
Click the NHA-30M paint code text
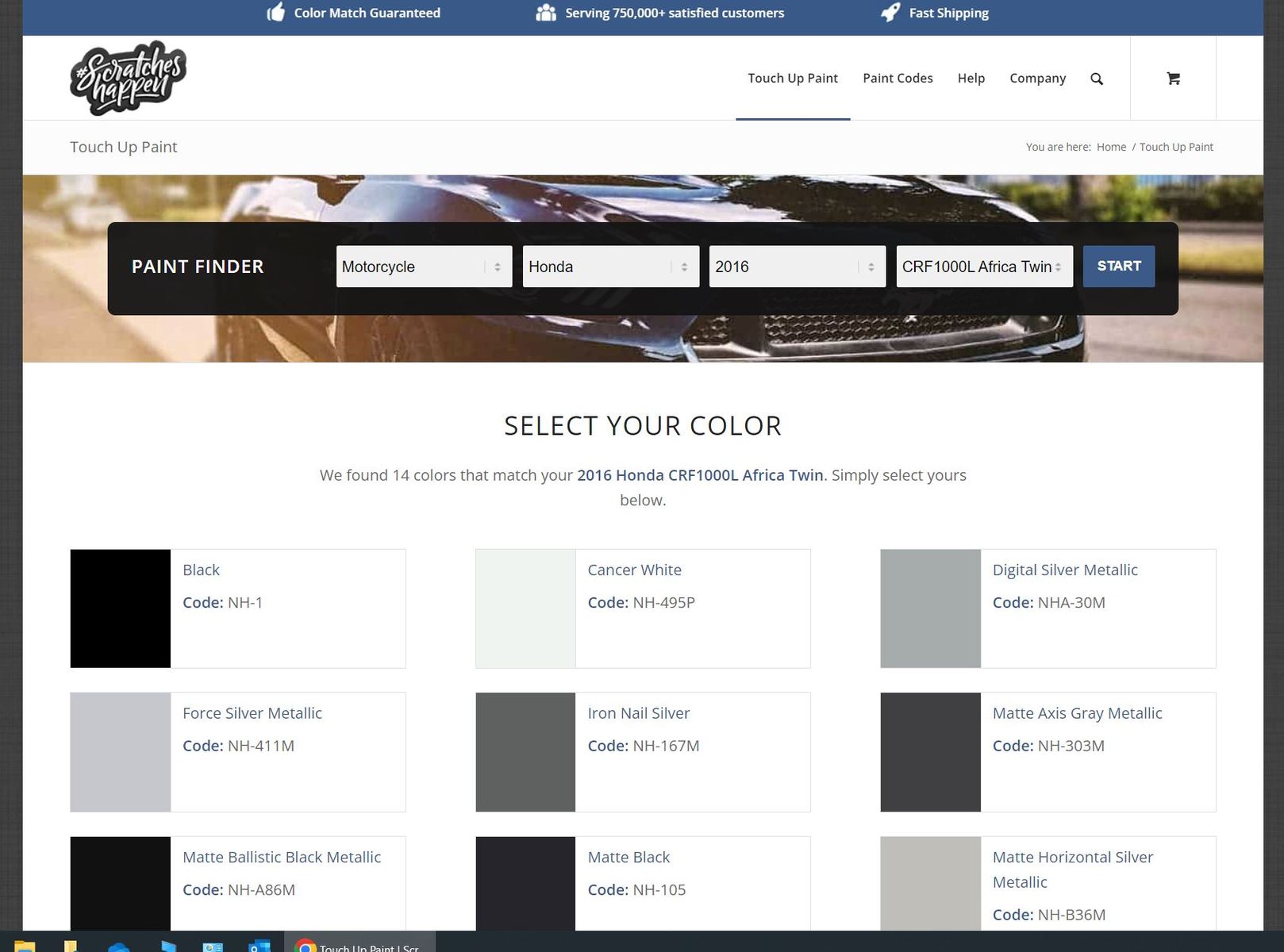1071,602
